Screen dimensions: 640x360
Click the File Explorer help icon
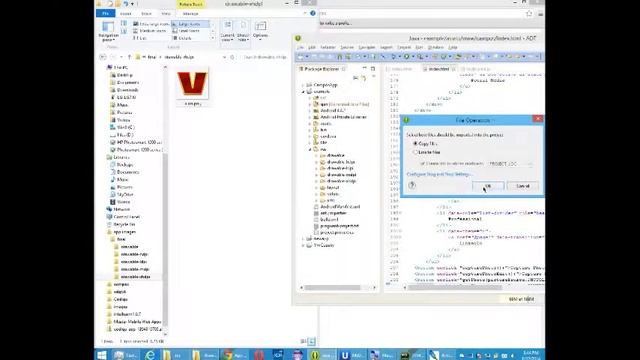(x=313, y=13)
